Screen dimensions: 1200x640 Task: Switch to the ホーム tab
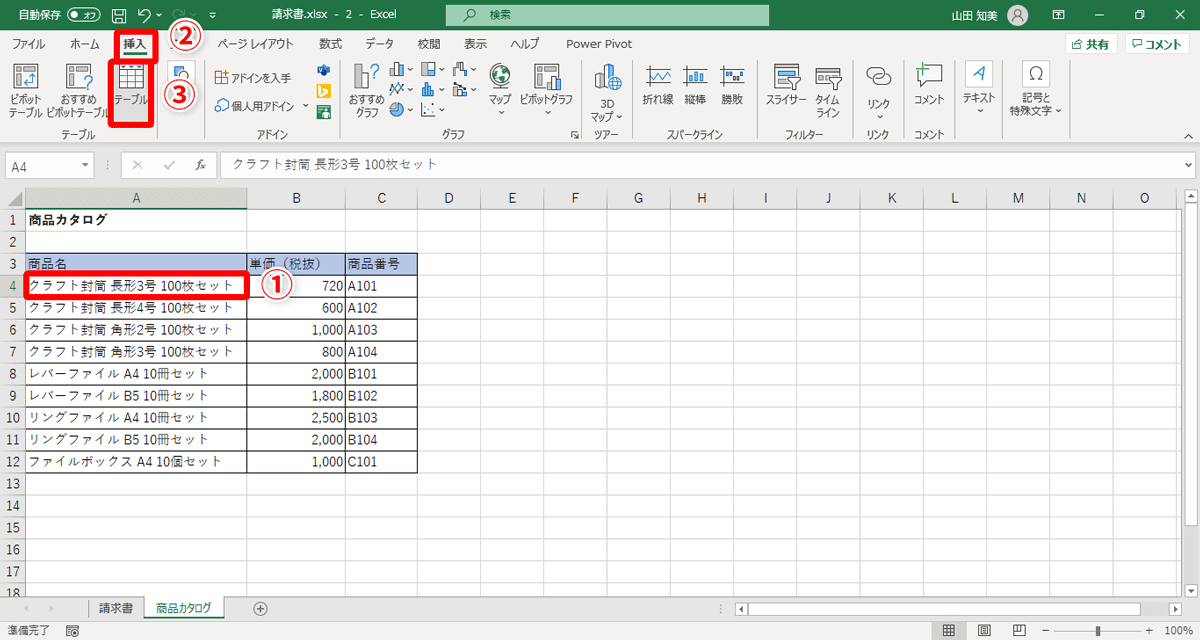pyautogui.click(x=85, y=44)
